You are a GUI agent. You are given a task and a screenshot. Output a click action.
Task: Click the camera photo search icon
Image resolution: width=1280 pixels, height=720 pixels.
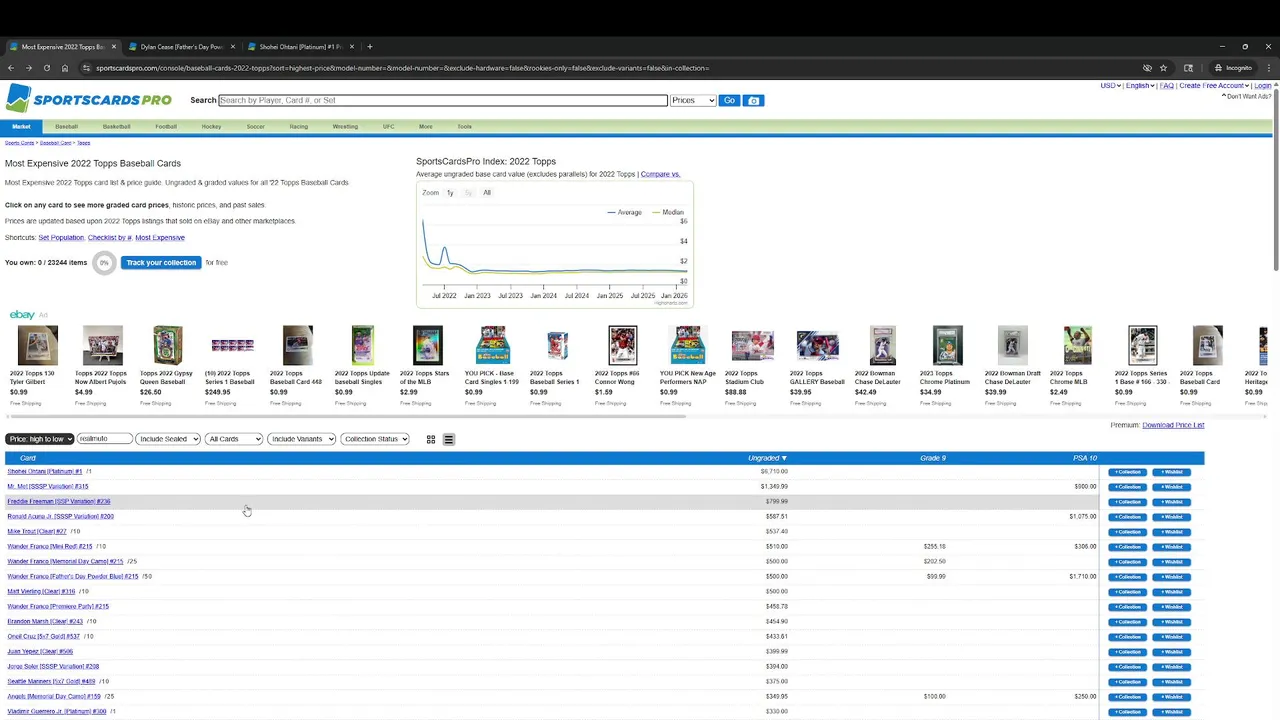pos(754,100)
